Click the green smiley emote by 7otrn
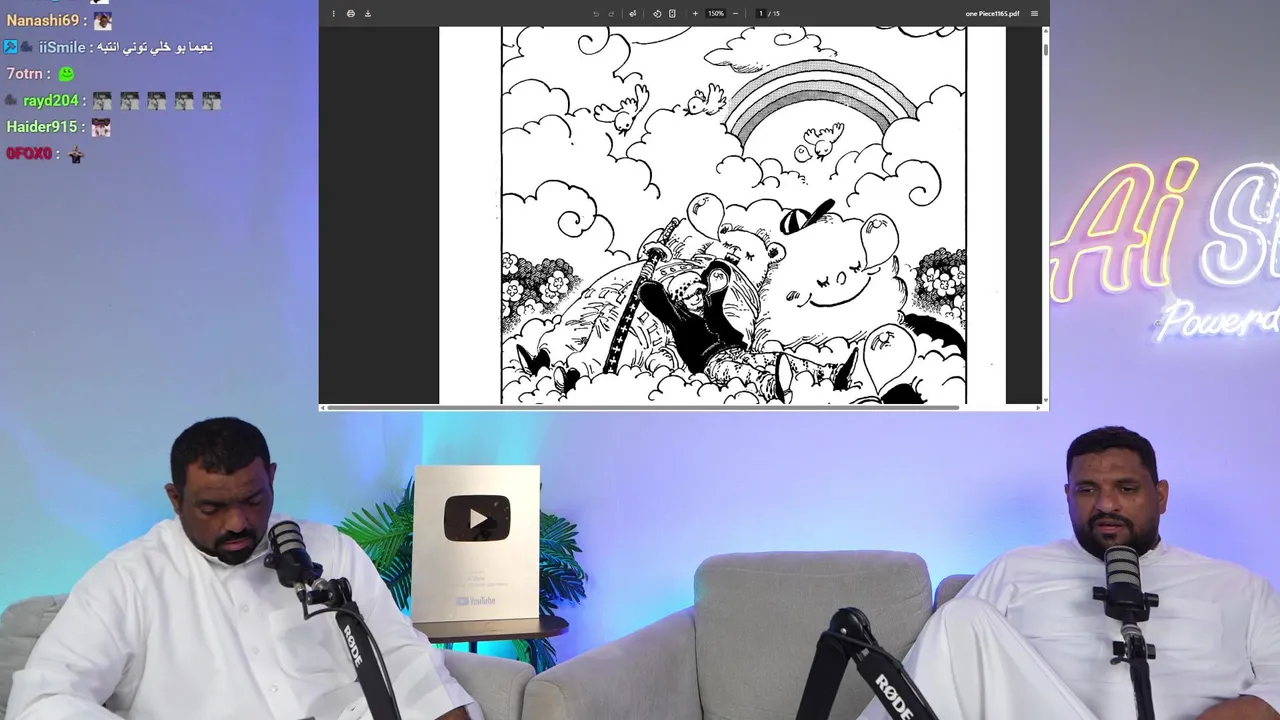The height and width of the screenshot is (720, 1280). click(66, 74)
